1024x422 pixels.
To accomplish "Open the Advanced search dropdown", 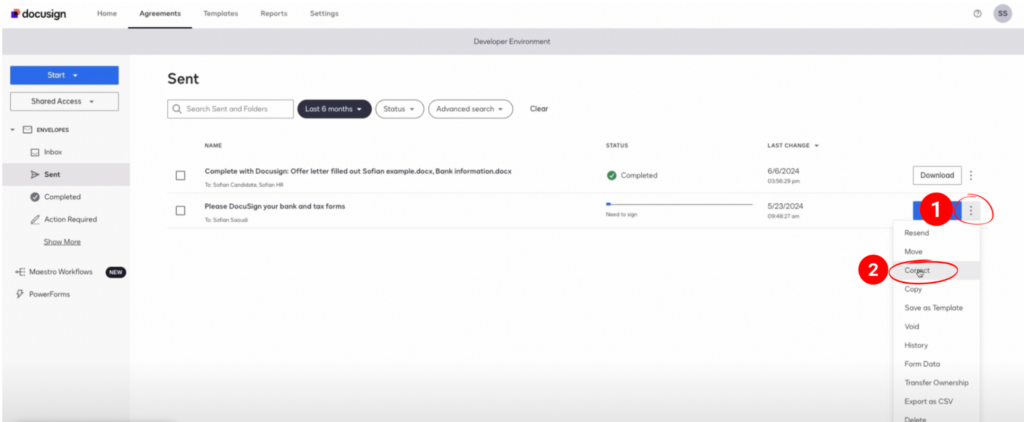I will pyautogui.click(x=470, y=109).
